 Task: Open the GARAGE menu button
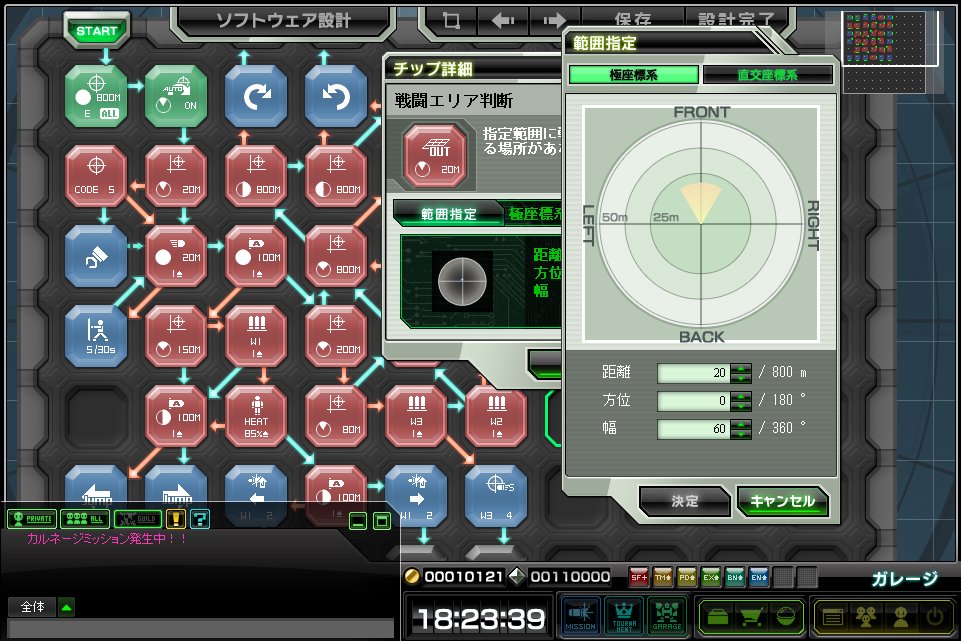pyautogui.click(x=667, y=616)
